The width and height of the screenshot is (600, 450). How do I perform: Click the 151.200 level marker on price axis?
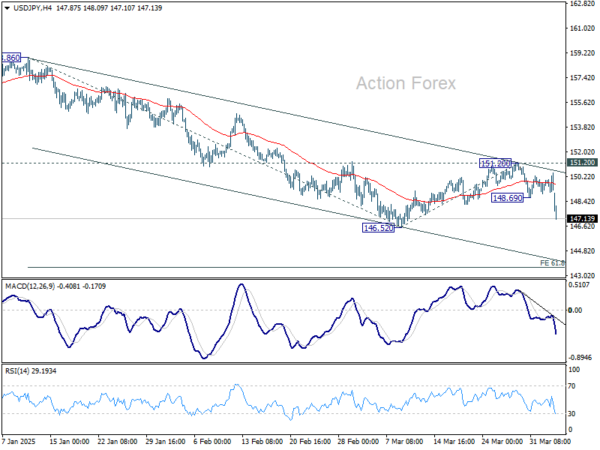[582, 163]
